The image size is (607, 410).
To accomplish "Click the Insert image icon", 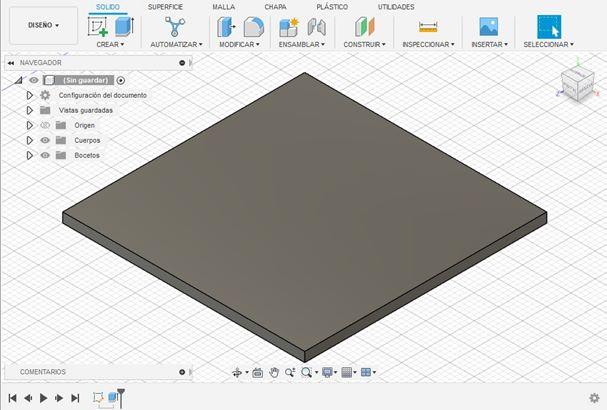I will 489,27.
